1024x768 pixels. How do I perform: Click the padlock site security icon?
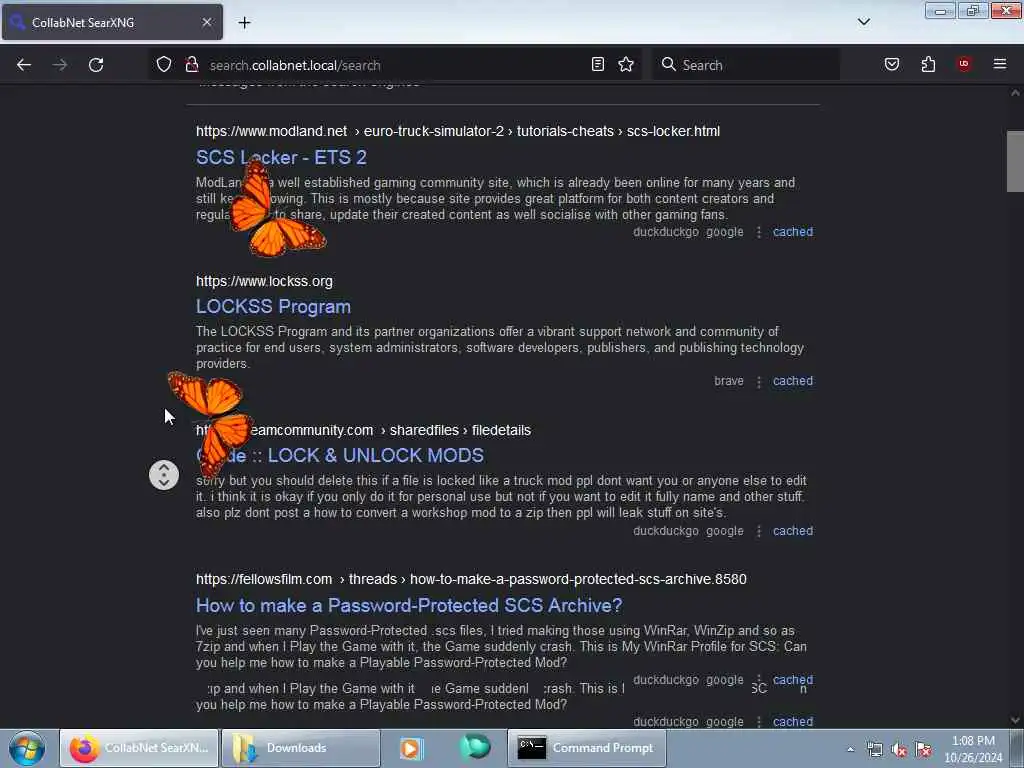[191, 65]
